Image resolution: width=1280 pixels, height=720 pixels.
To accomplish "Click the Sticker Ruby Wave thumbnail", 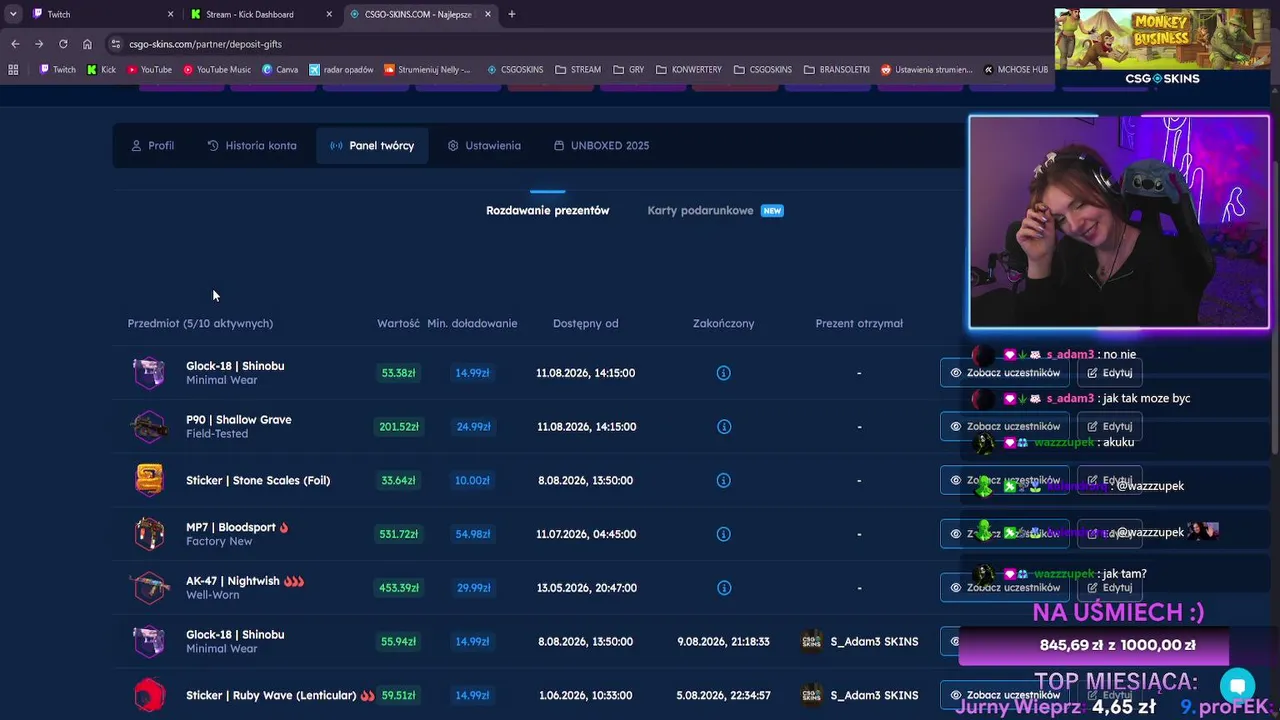I will tap(149, 695).
